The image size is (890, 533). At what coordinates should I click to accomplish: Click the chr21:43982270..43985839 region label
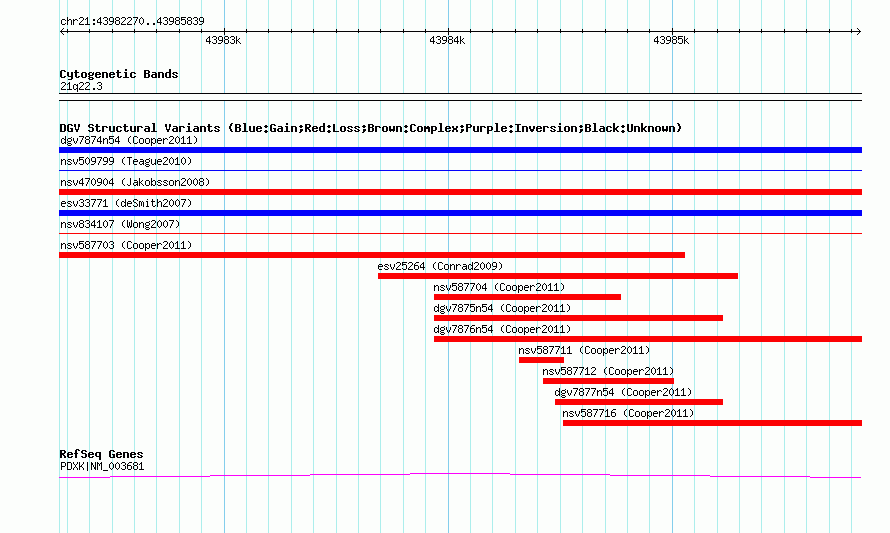click(x=132, y=21)
